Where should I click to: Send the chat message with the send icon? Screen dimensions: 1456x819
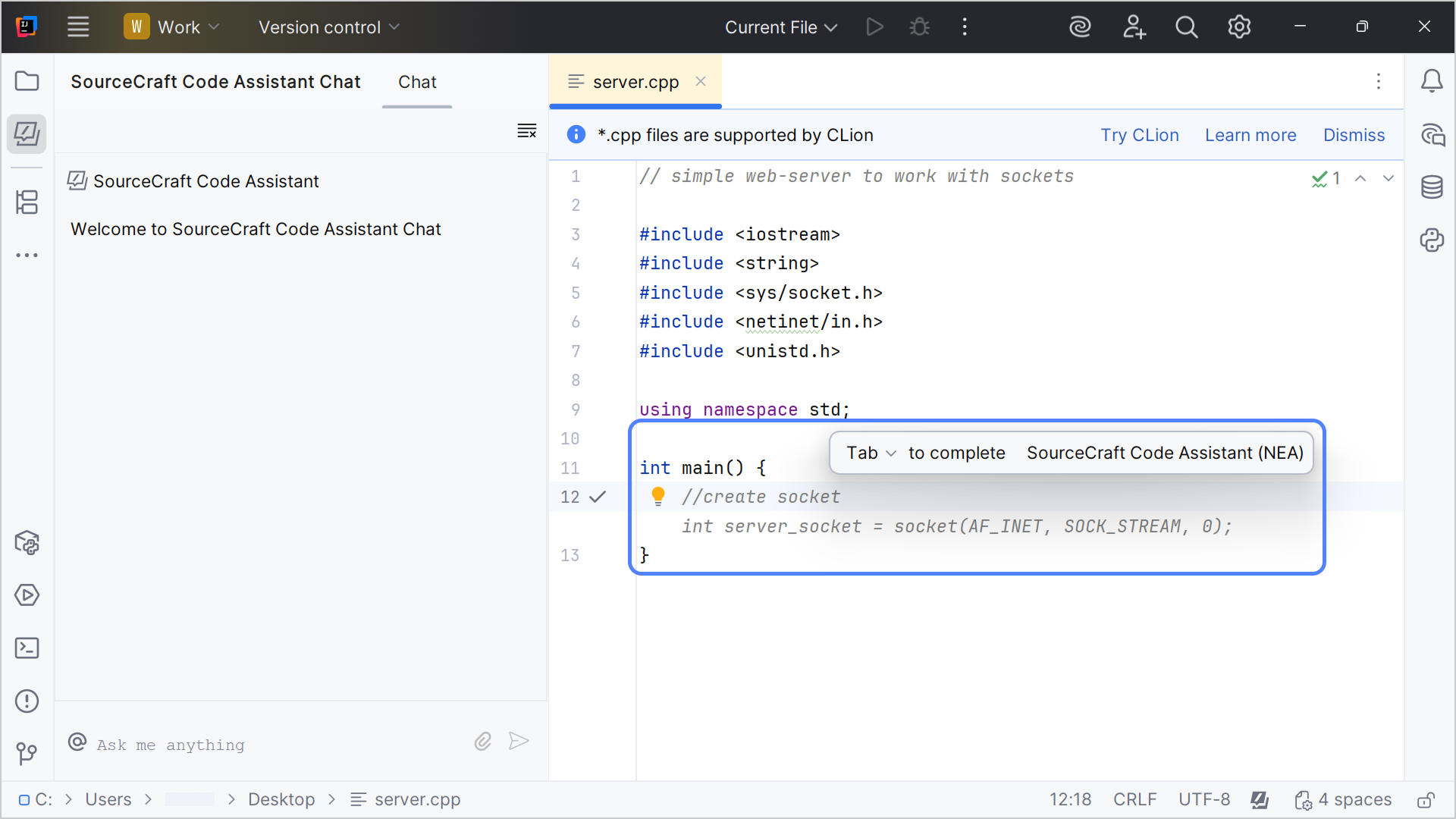tap(519, 742)
